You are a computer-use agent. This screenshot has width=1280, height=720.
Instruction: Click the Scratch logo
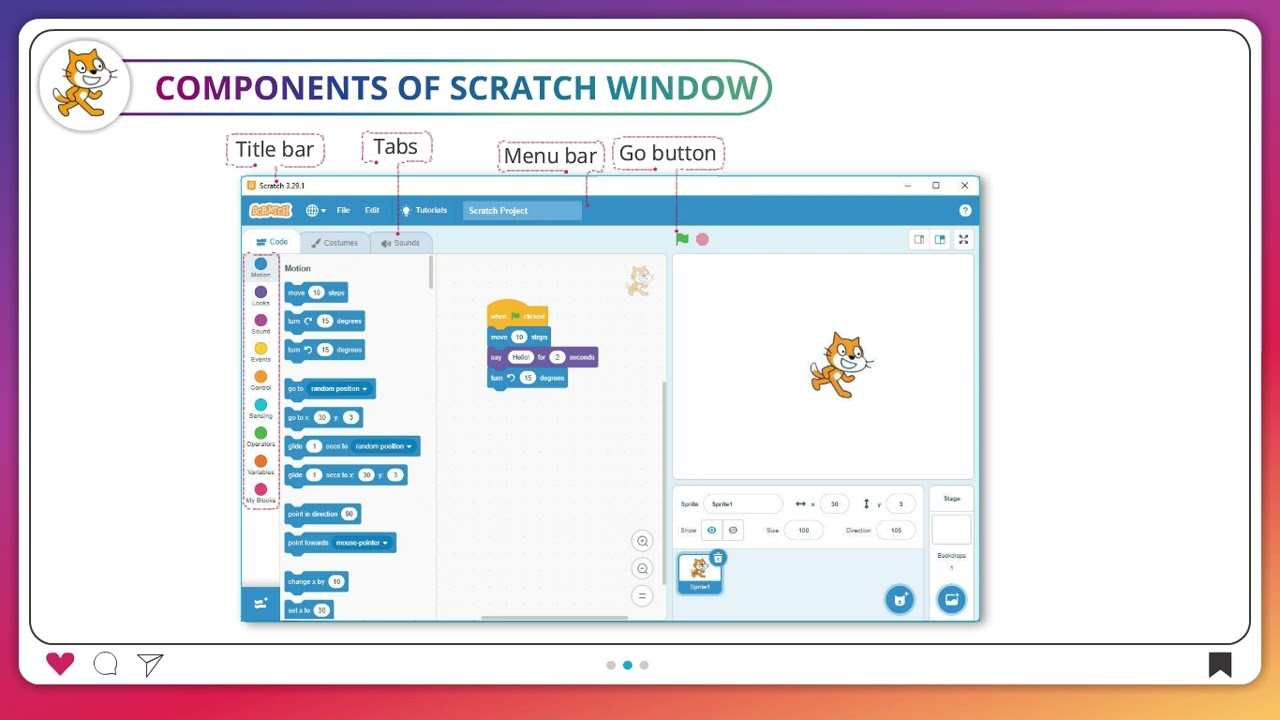270,210
